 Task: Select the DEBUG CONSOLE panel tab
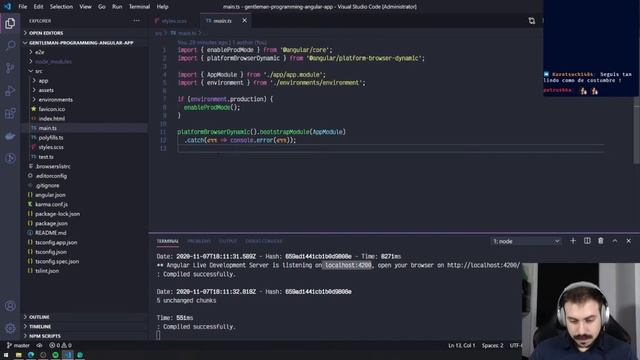(x=264, y=241)
